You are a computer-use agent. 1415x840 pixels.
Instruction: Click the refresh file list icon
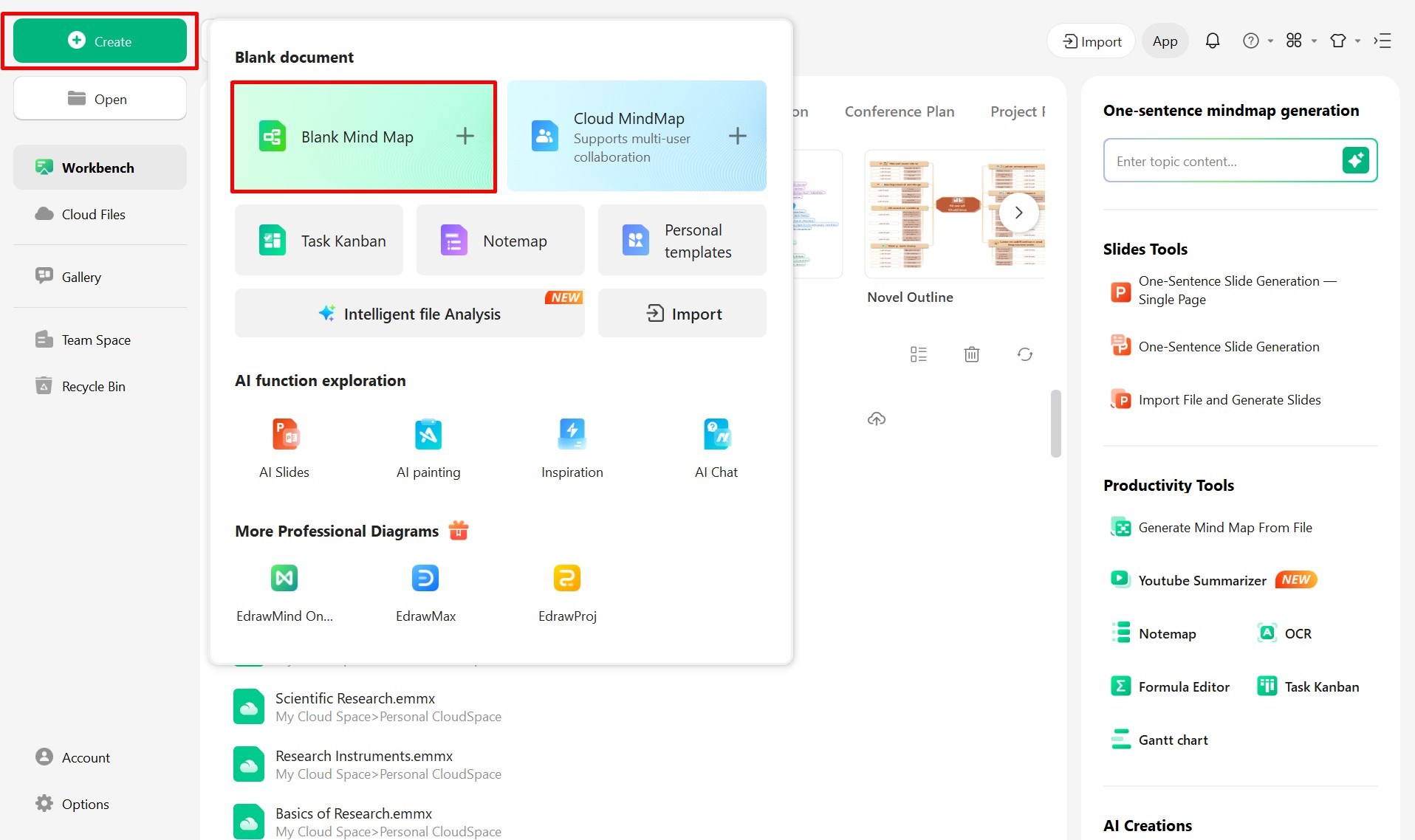[x=1024, y=354]
